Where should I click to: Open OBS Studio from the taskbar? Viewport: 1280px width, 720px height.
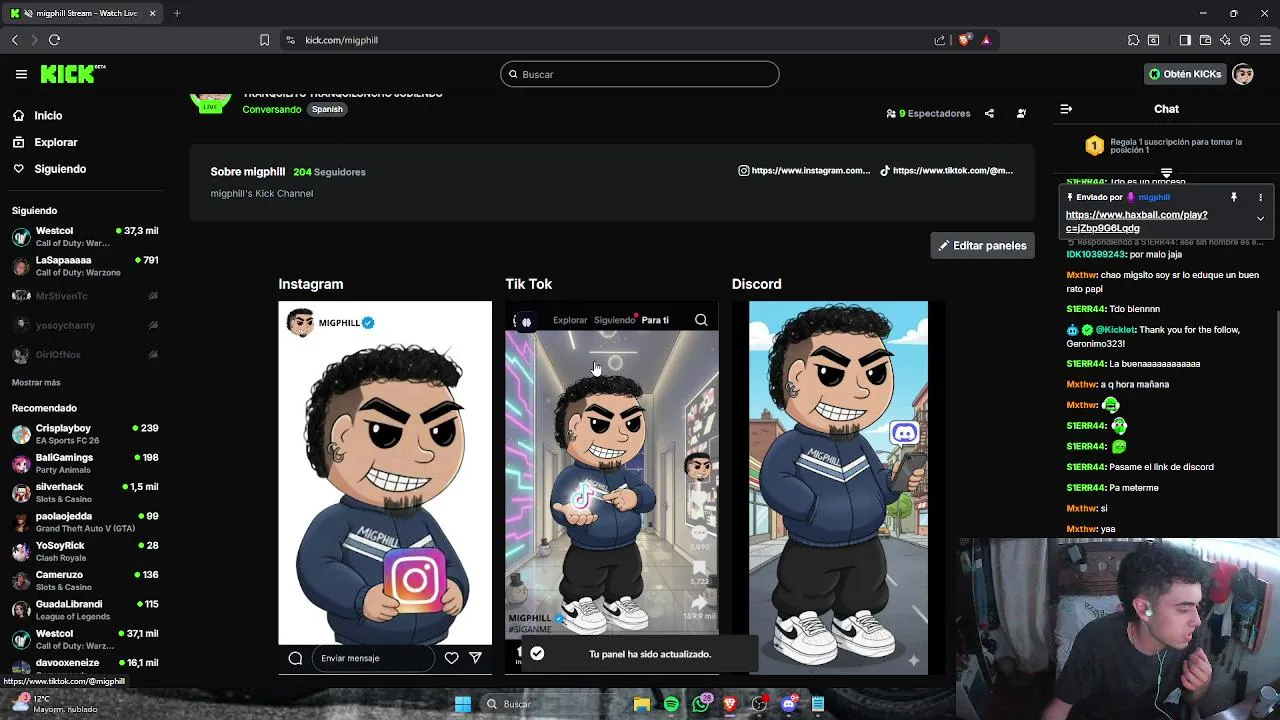tap(759, 704)
